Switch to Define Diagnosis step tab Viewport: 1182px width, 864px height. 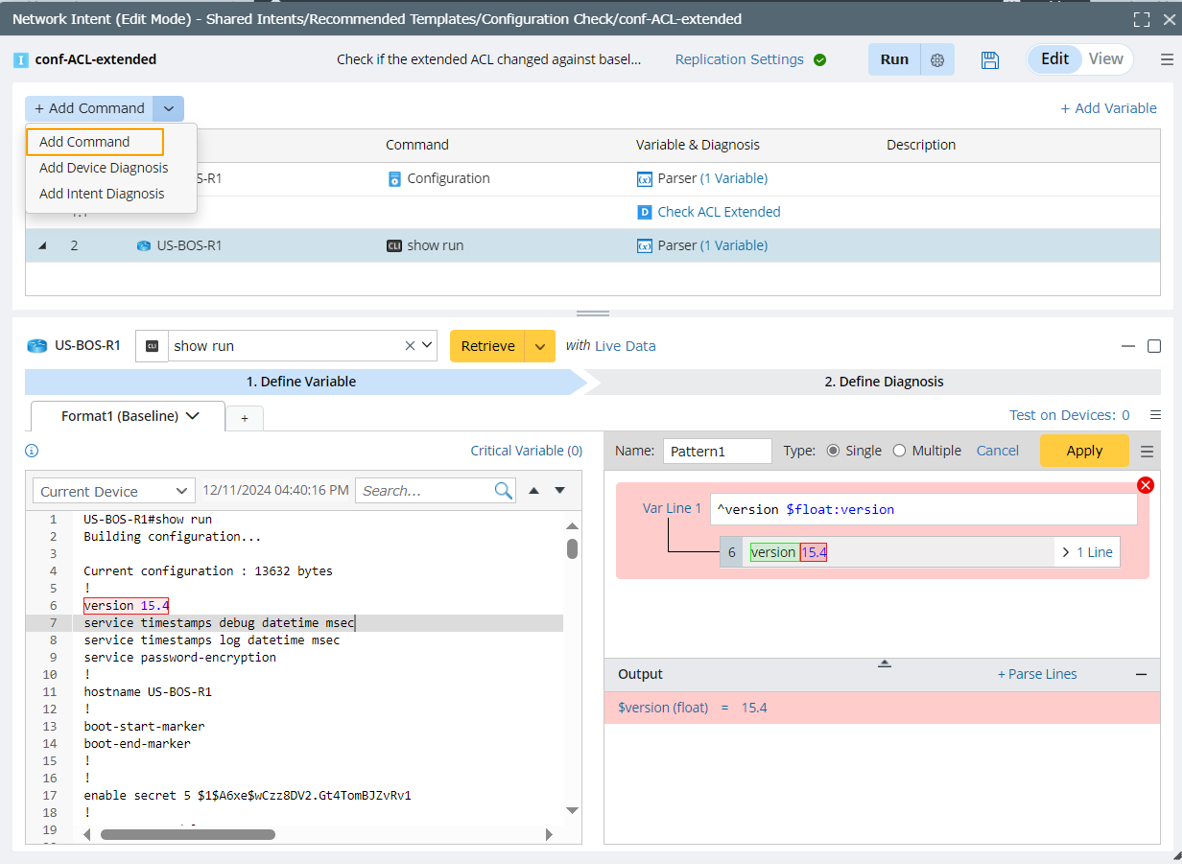(x=884, y=381)
